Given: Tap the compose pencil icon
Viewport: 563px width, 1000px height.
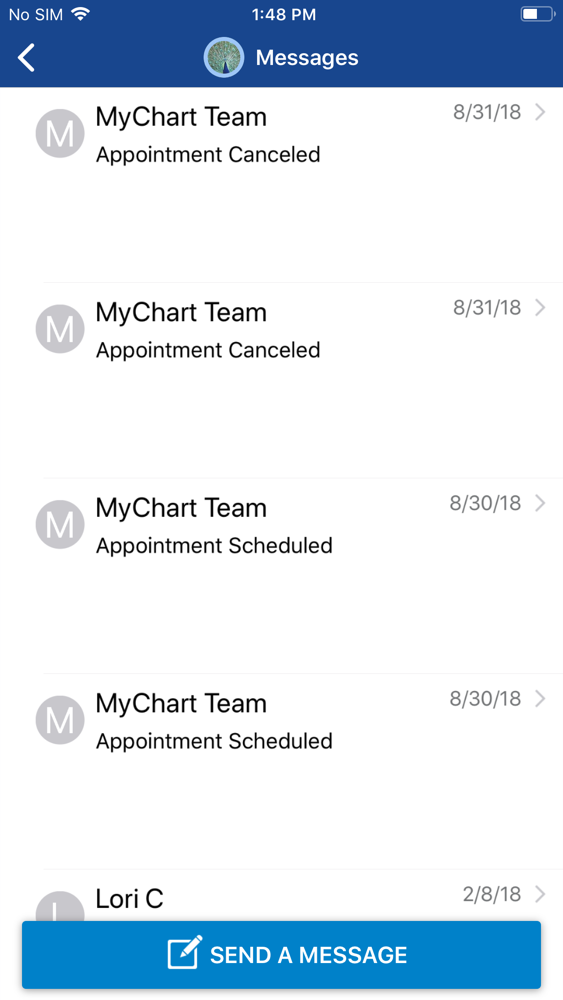Looking at the screenshot, I should [185, 953].
